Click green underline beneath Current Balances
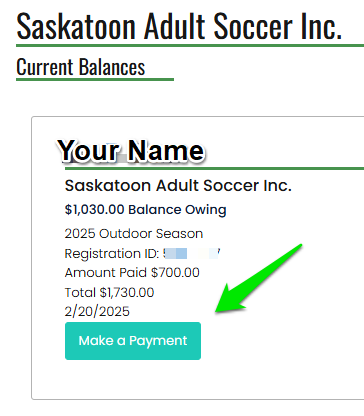This screenshot has height=416, width=364. coord(95,79)
